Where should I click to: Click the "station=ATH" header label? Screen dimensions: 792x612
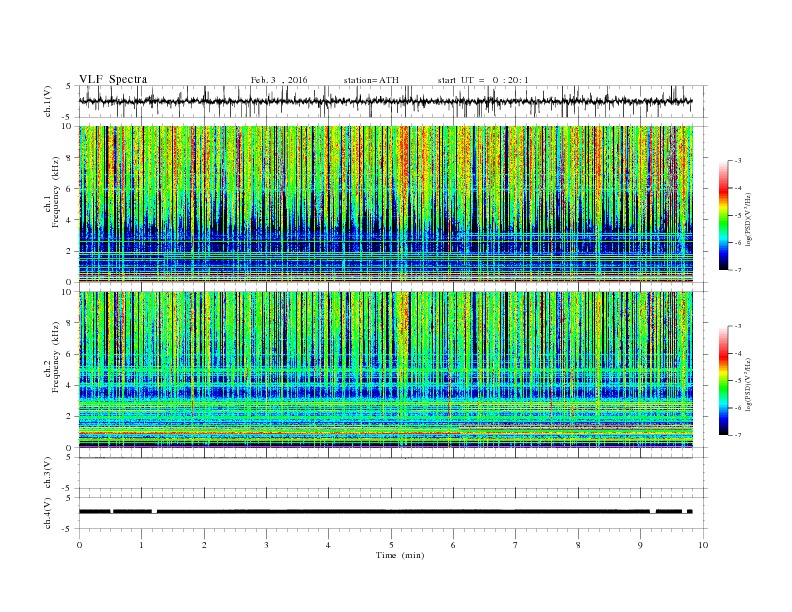pos(371,80)
